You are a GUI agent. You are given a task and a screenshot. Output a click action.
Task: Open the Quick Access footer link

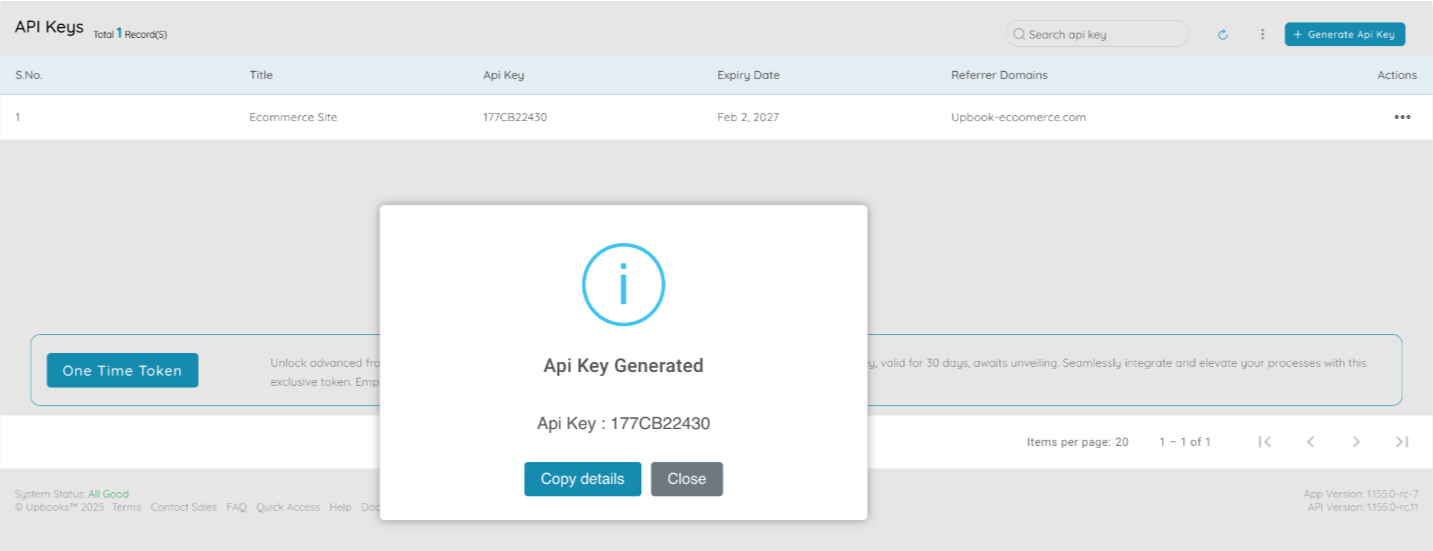pos(288,508)
